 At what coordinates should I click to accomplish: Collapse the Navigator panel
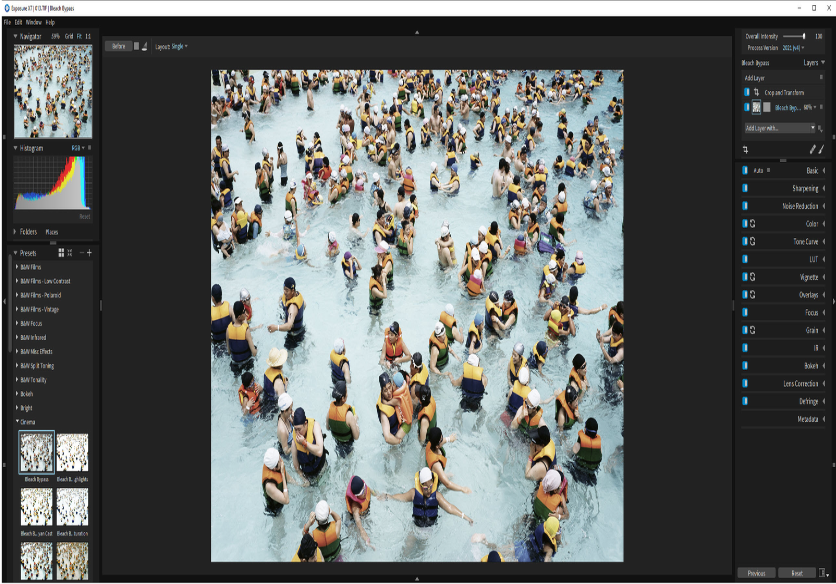(x=15, y=36)
